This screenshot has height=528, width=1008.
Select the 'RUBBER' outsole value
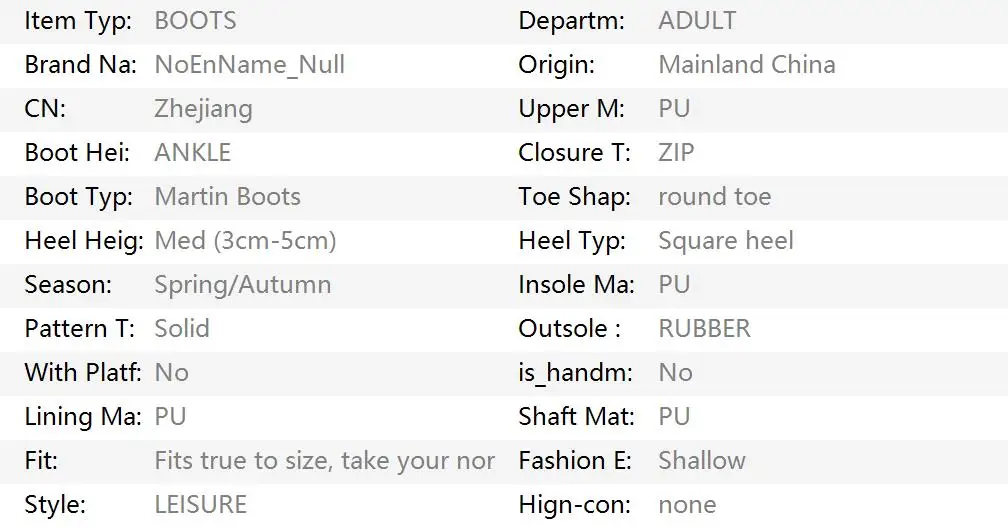click(704, 329)
